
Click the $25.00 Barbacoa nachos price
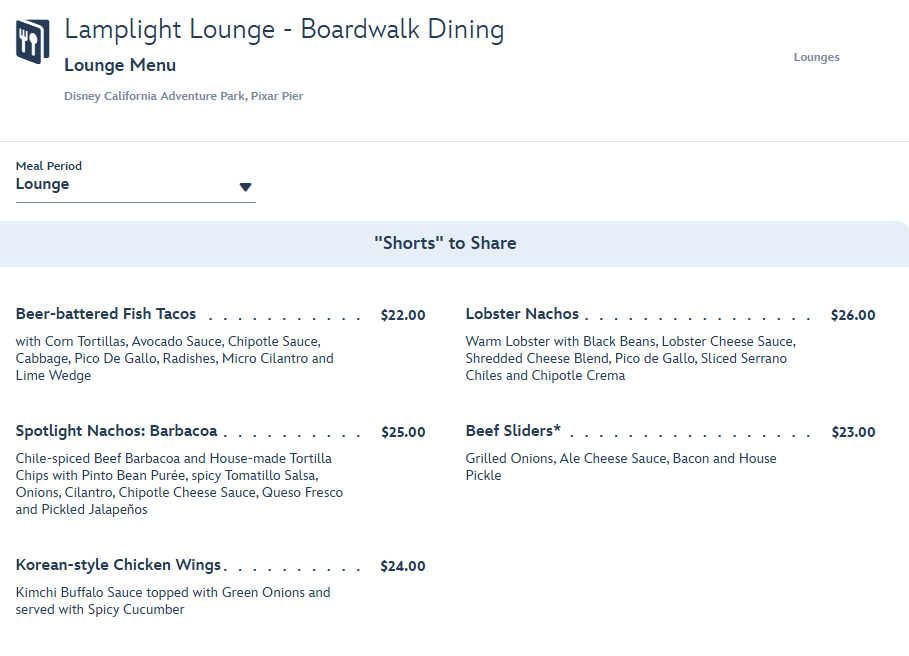pyautogui.click(x=402, y=432)
